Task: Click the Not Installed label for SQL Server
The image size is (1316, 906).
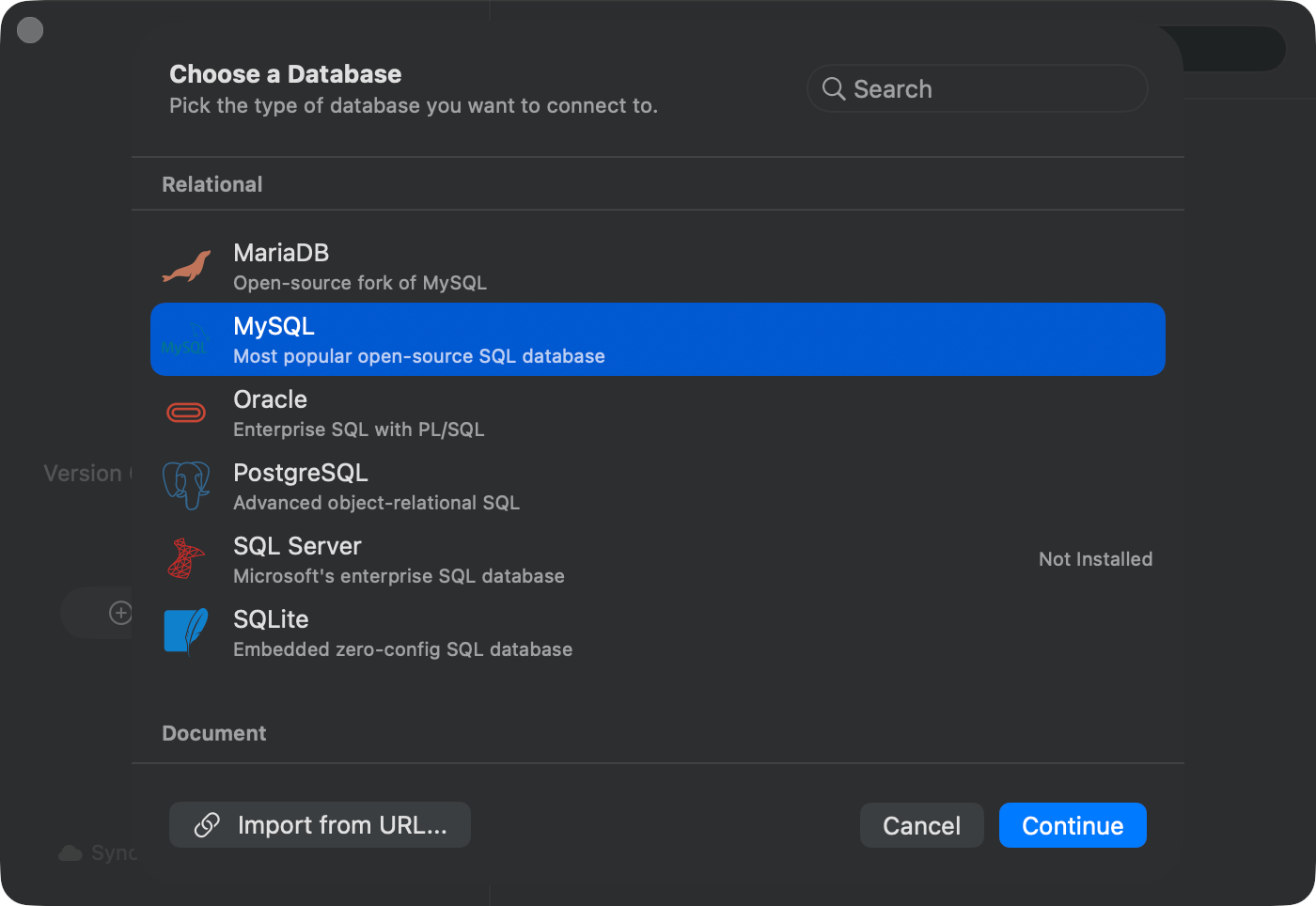Action: pyautogui.click(x=1095, y=559)
